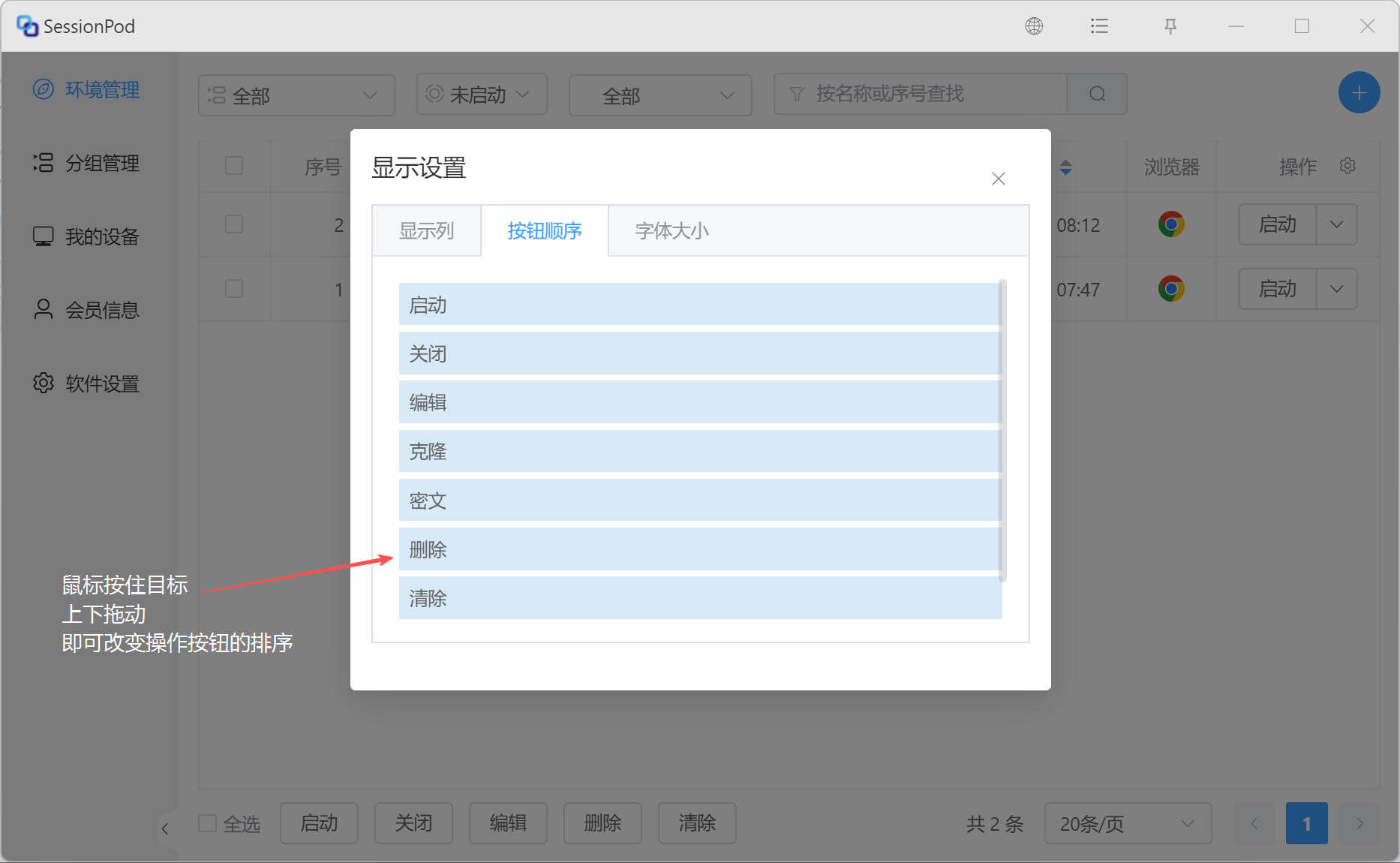1400x863 pixels.
Task: Toggle the header select-all checkbox
Action: coord(234,165)
